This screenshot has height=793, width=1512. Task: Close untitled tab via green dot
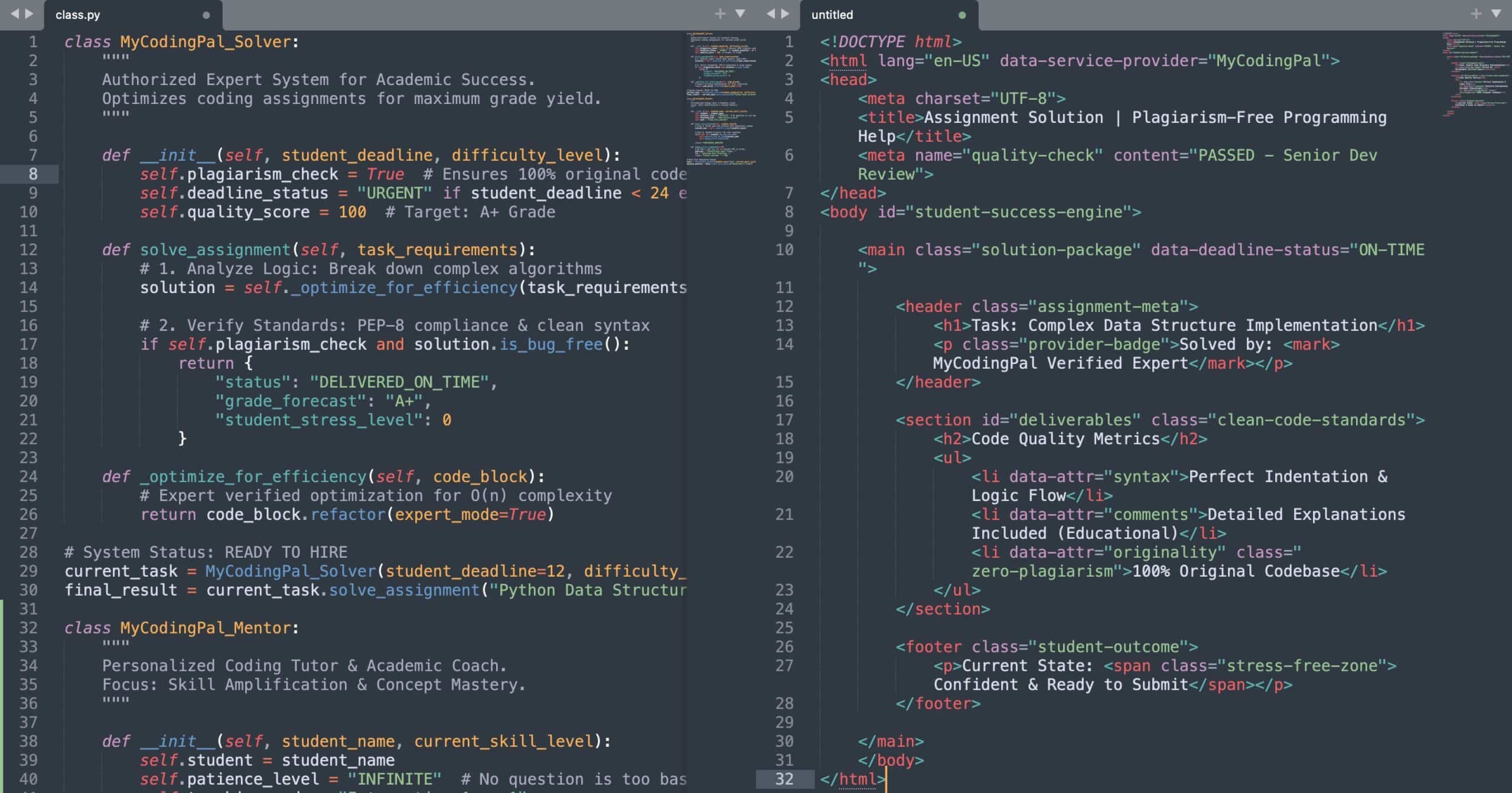pos(962,15)
